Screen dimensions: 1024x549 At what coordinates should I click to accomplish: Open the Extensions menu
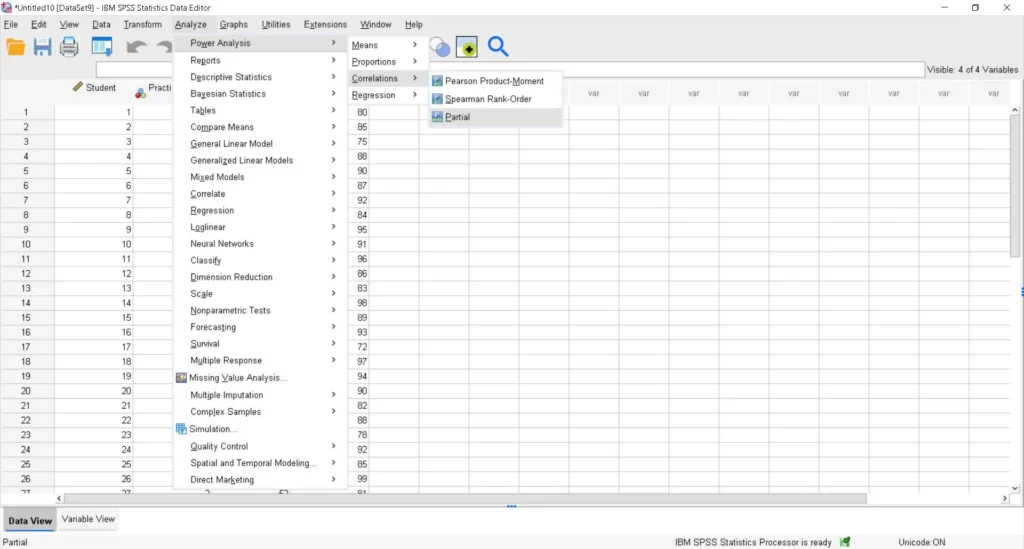click(x=325, y=24)
